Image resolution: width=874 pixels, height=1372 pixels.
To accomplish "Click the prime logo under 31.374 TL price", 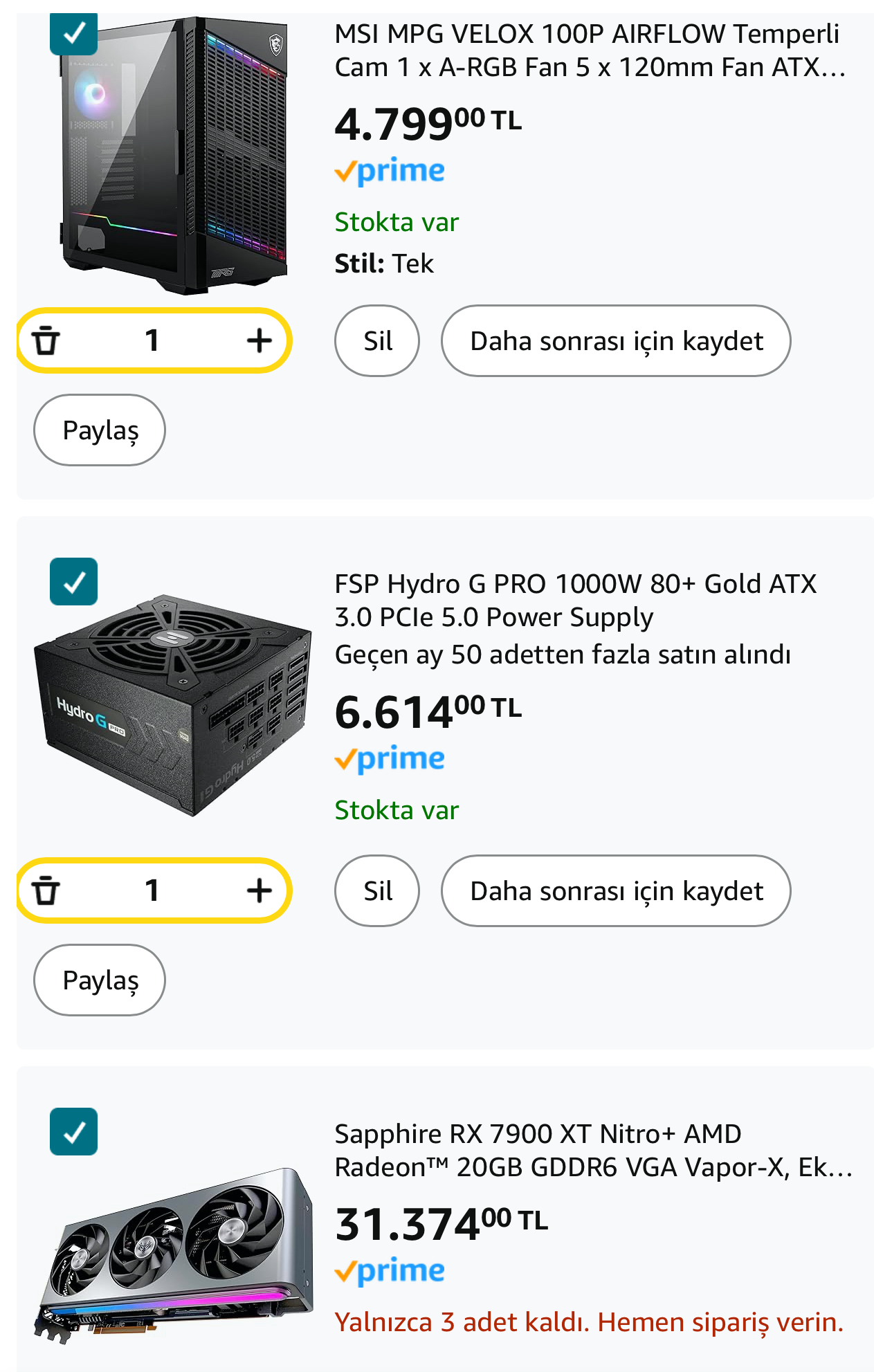I will tap(390, 1272).
